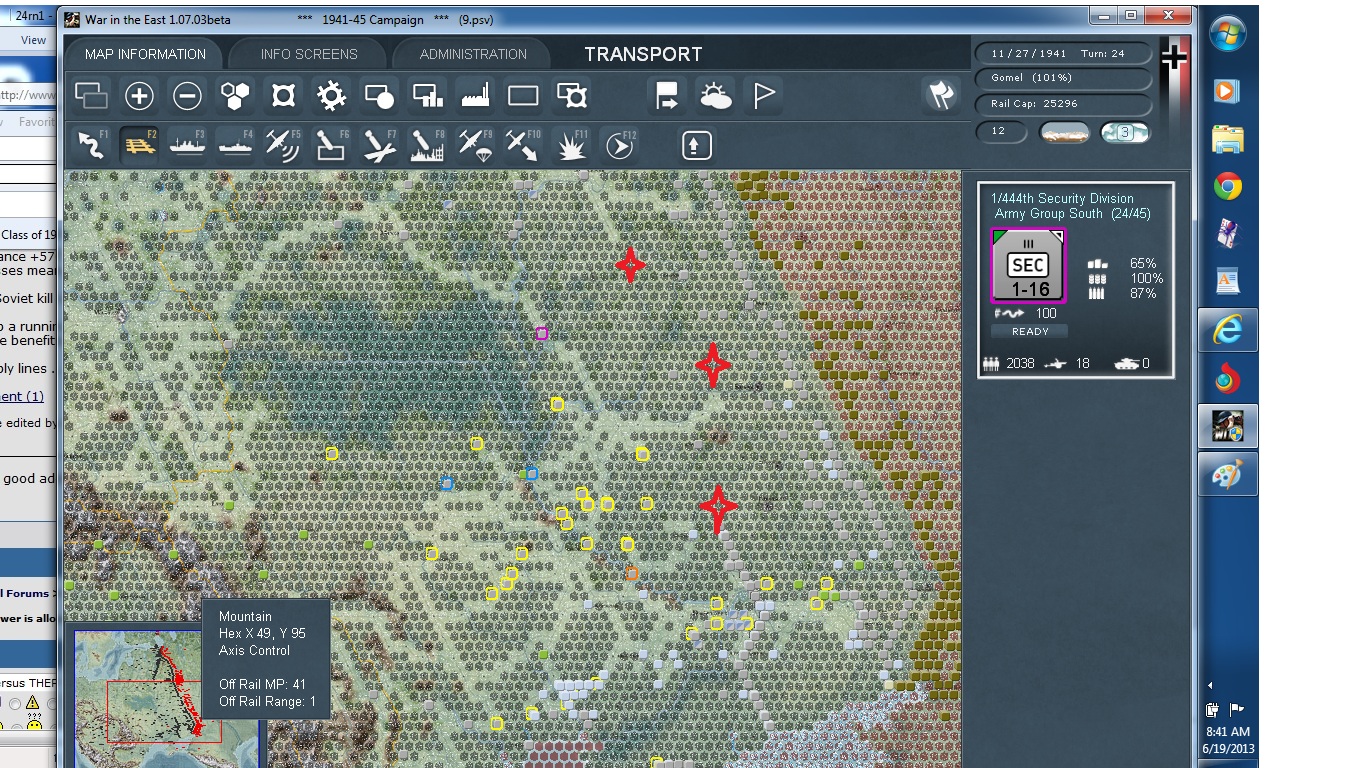Select the F5 air recon plane icon
This screenshot has width=1366, height=768.
coord(283,145)
